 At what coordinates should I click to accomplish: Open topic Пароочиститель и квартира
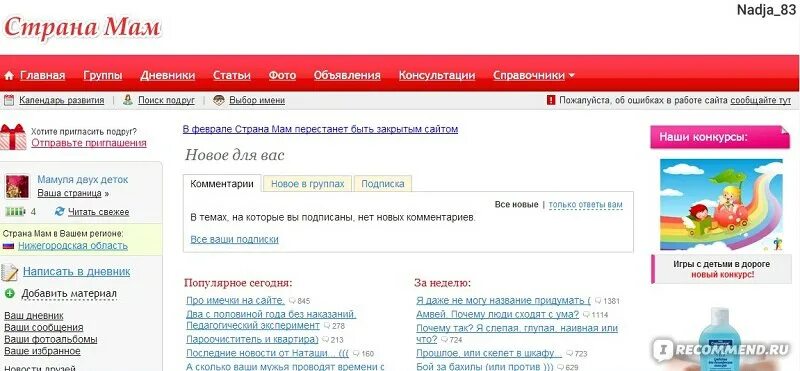(252, 339)
